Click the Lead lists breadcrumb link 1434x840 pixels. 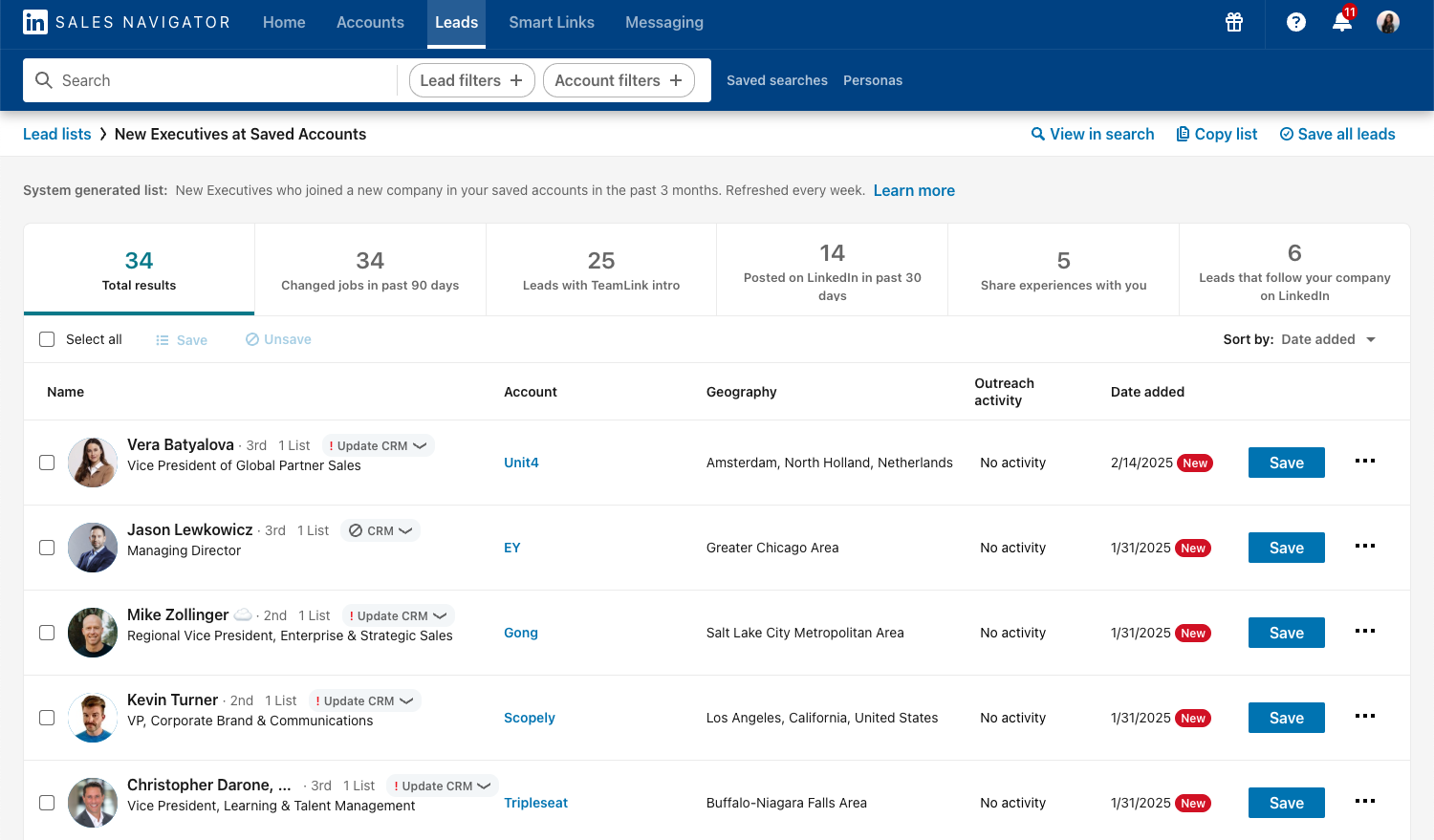click(x=57, y=134)
